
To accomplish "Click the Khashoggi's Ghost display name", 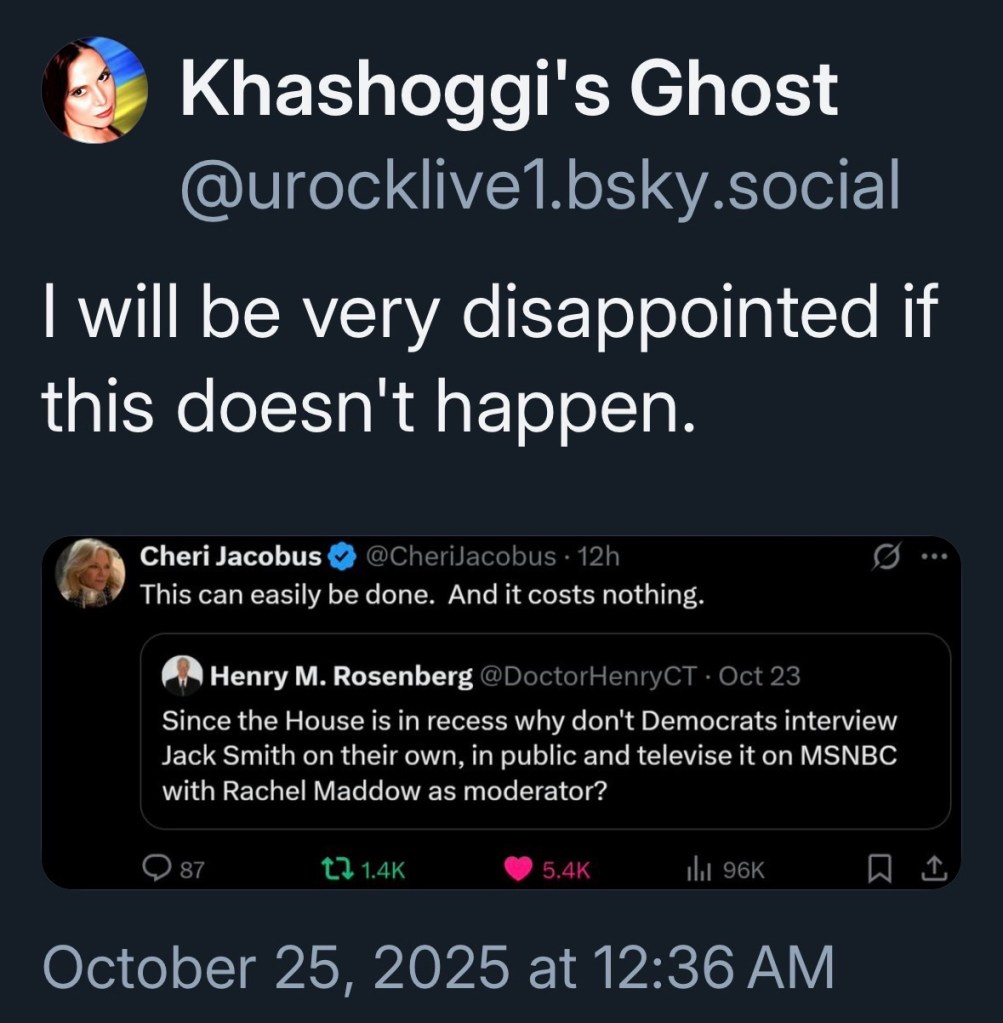I will pos(508,90).
